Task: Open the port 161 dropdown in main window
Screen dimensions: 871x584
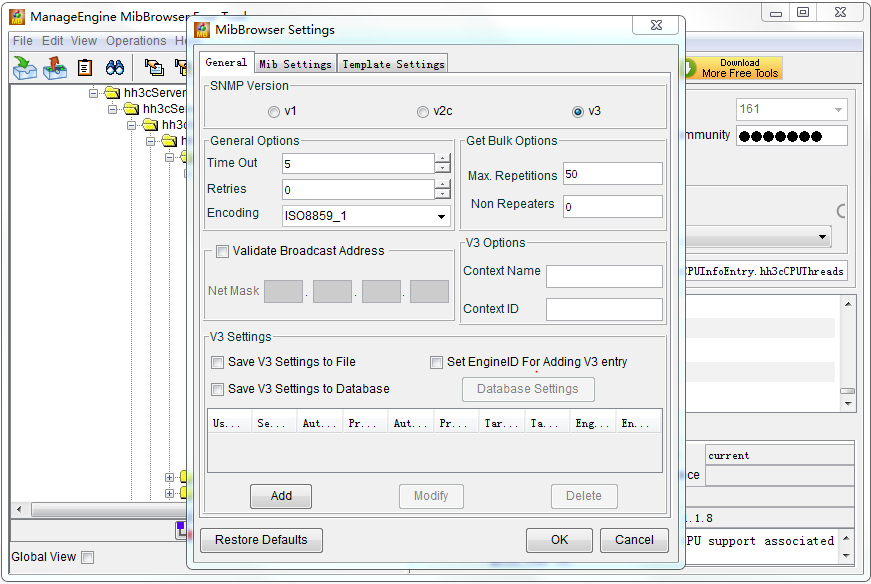Action: (838, 110)
